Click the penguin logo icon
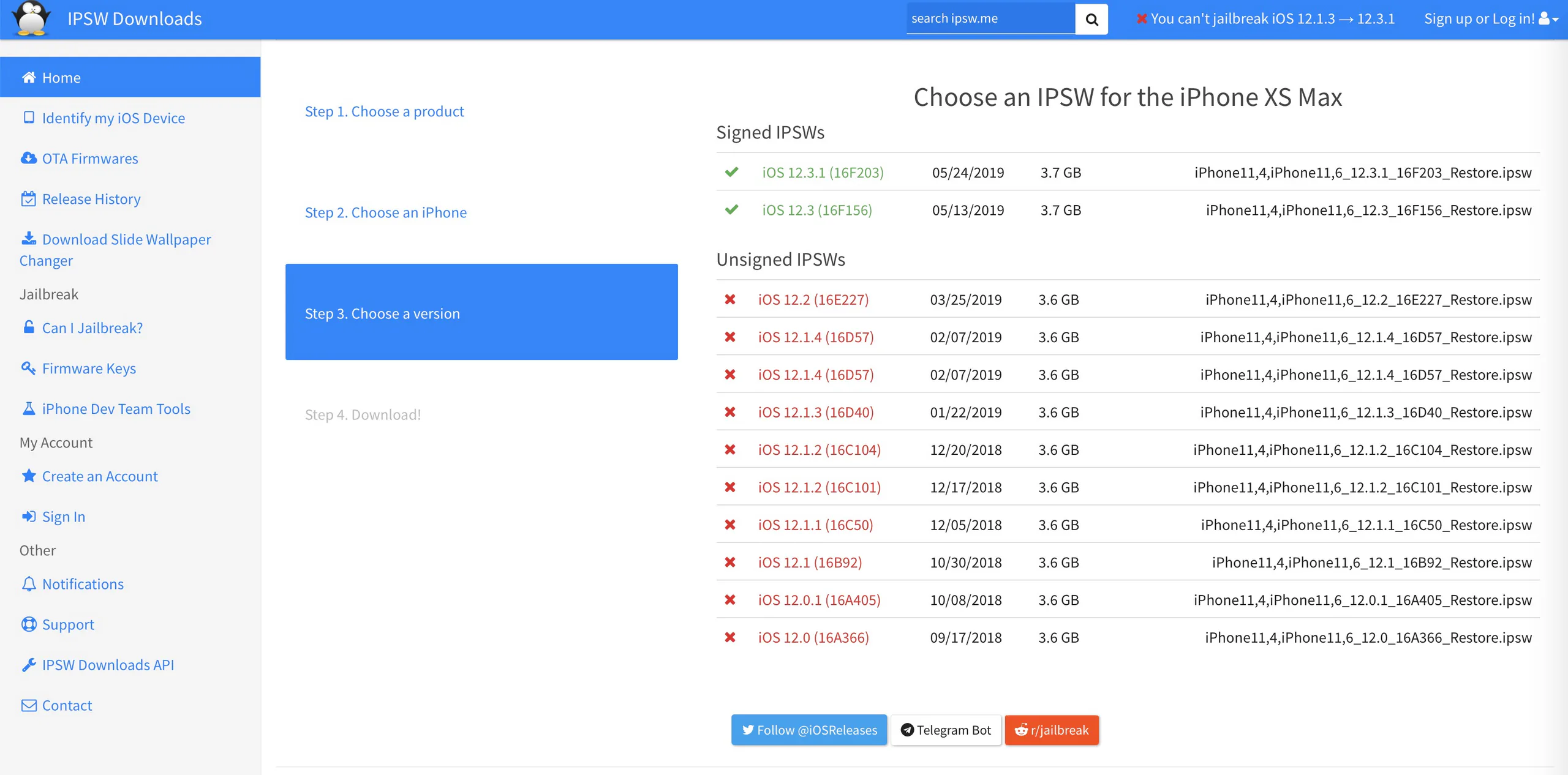The width and height of the screenshot is (1568, 775). click(x=31, y=18)
